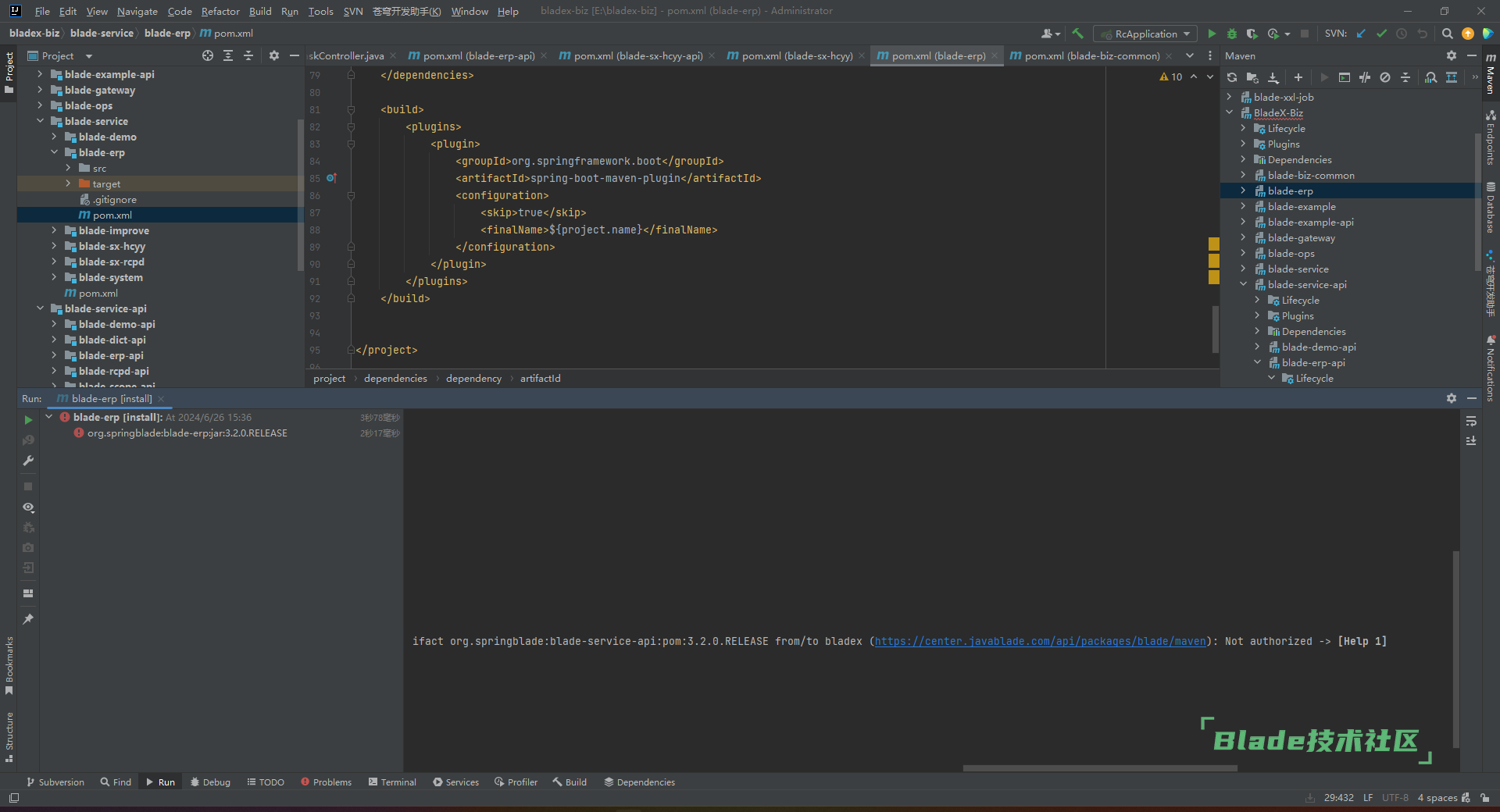
Task: Start debugging with the green bug icon
Action: click(x=1232, y=34)
